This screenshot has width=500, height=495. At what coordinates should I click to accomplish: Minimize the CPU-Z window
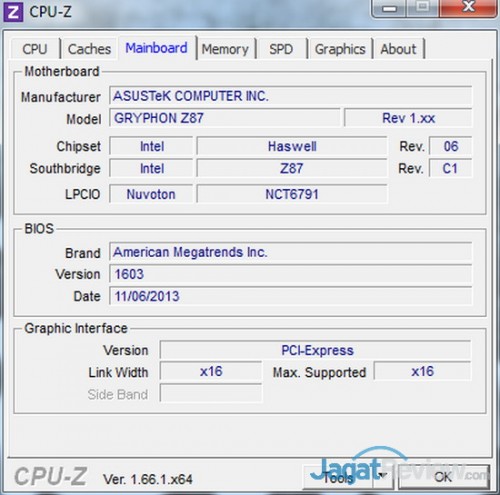[x=389, y=8]
